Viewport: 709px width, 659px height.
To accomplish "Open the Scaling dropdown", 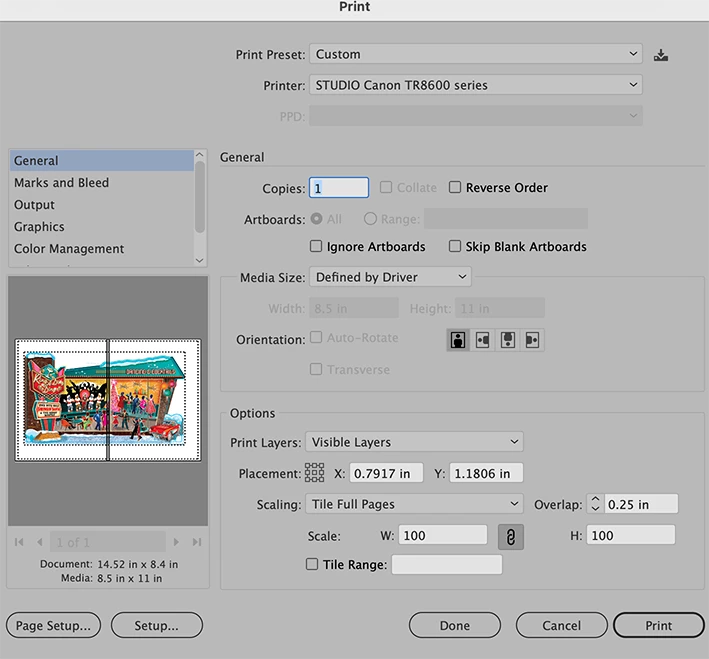I will tap(414, 504).
